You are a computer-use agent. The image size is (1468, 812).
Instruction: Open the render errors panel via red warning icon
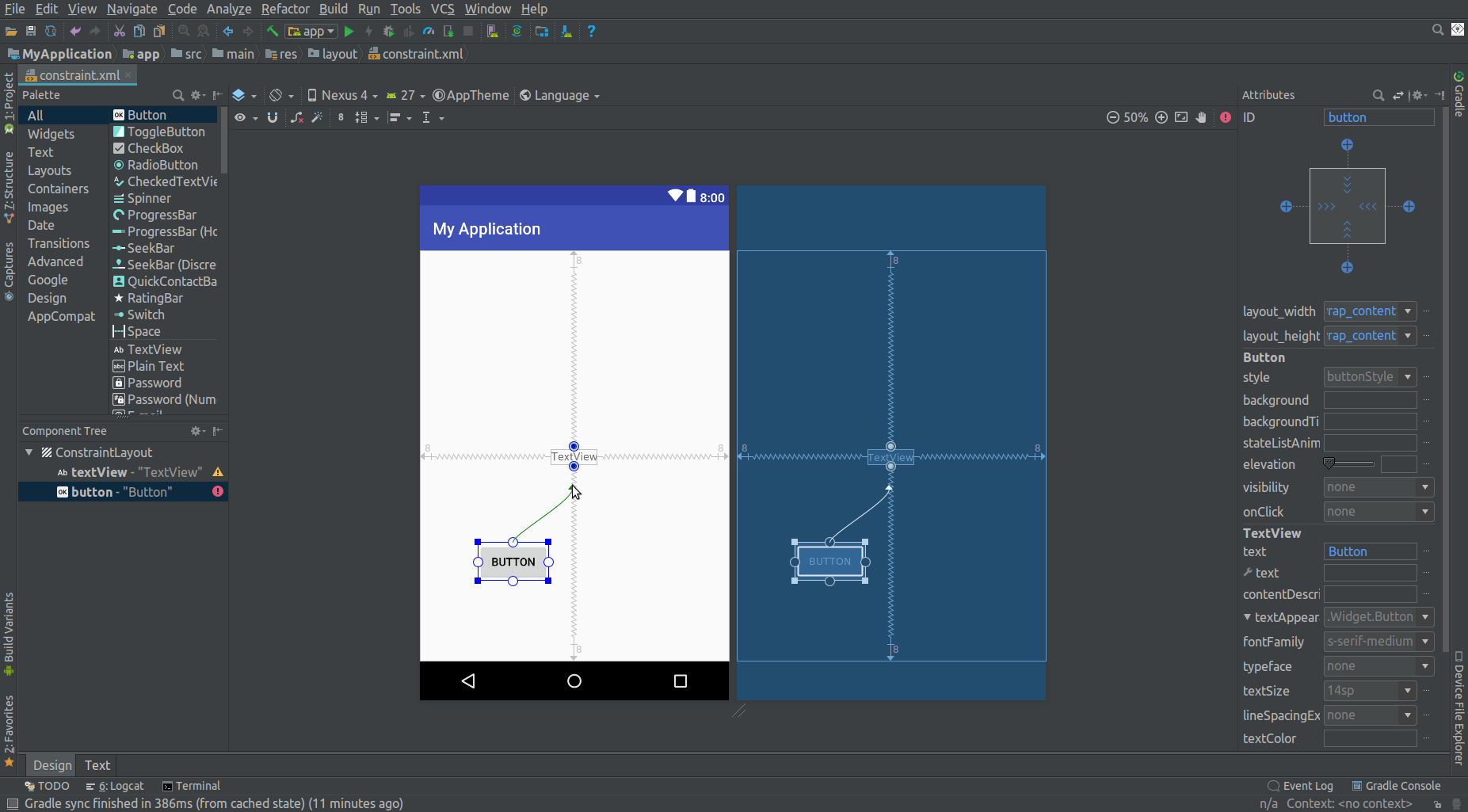click(1225, 117)
